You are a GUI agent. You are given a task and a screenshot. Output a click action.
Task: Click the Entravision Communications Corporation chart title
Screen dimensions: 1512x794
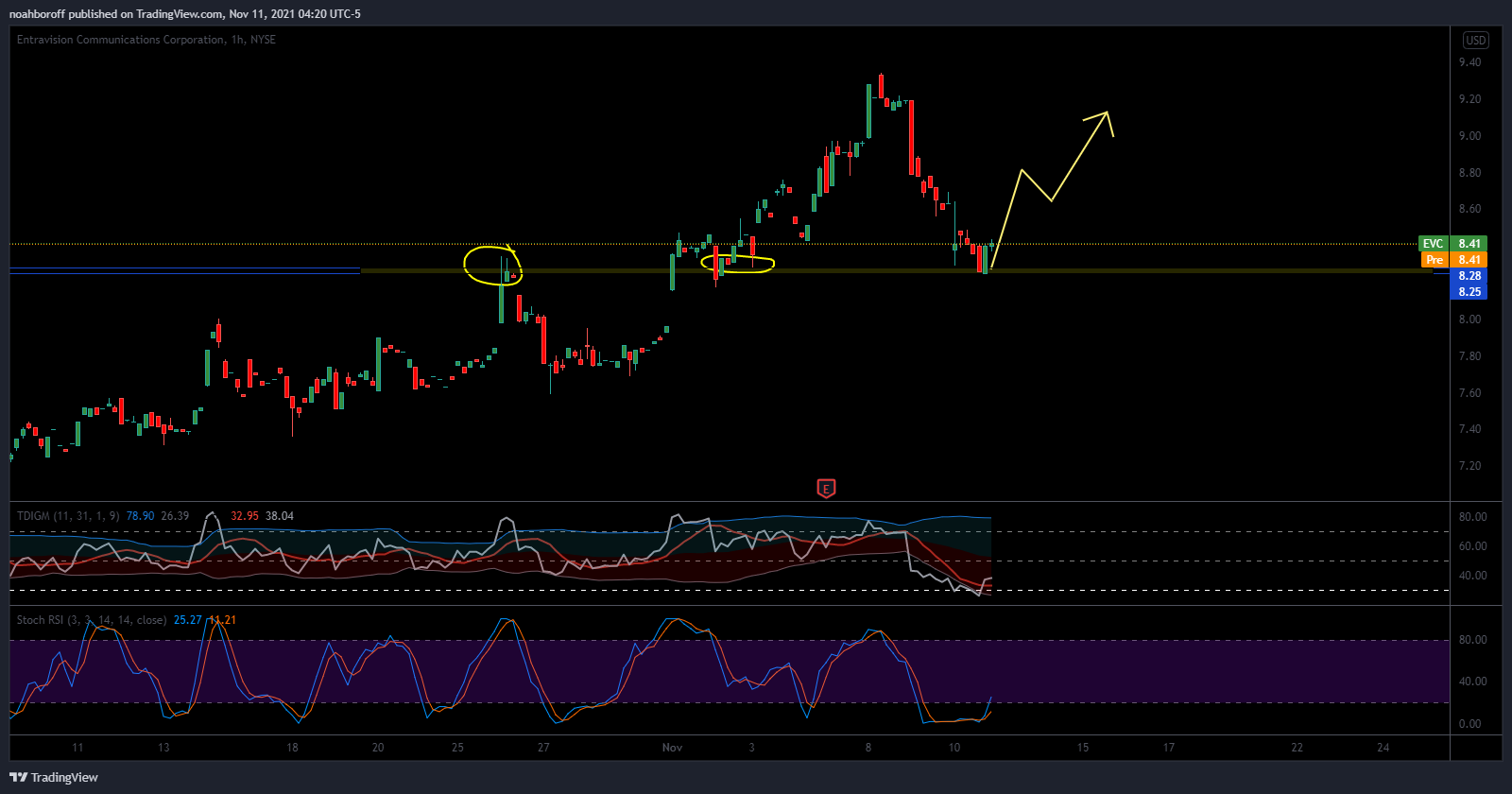146,40
